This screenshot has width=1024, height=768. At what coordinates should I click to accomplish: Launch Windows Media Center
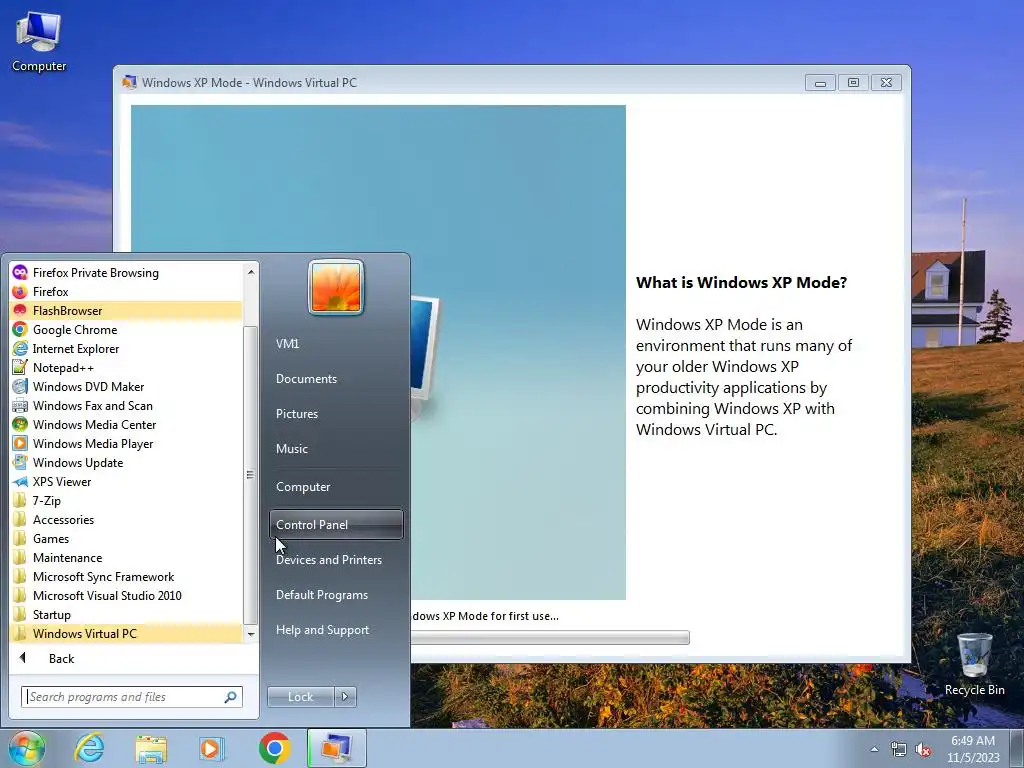point(126,424)
